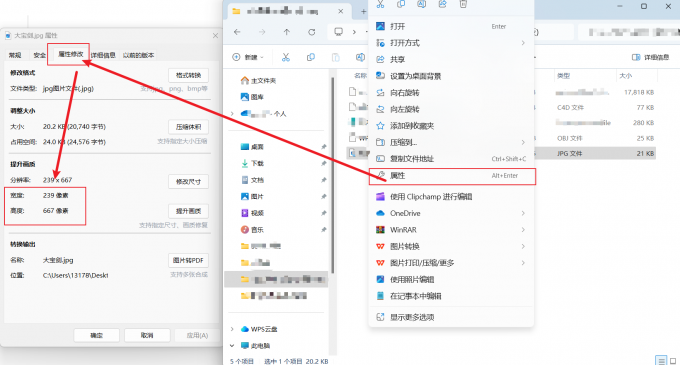Screen dimensions: 680x365
Task: Close the current Explorer tab
Action: pos(341,12)
